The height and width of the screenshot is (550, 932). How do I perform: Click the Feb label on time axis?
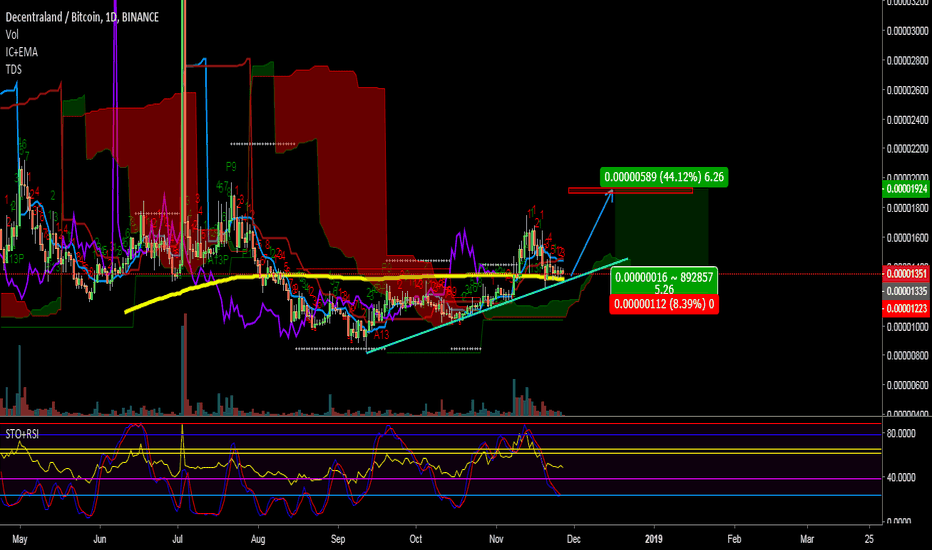tap(734, 539)
